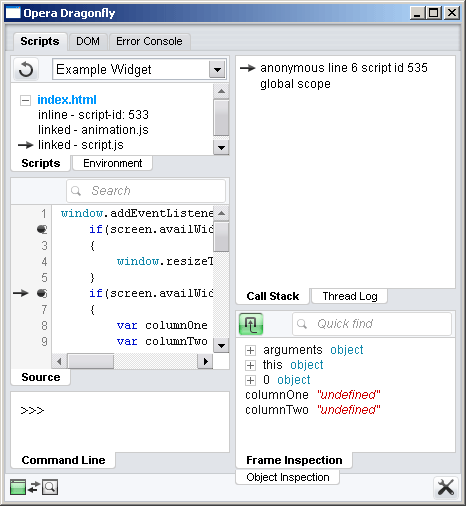Switch to the DOM tab
The image size is (466, 506).
click(x=88, y=41)
